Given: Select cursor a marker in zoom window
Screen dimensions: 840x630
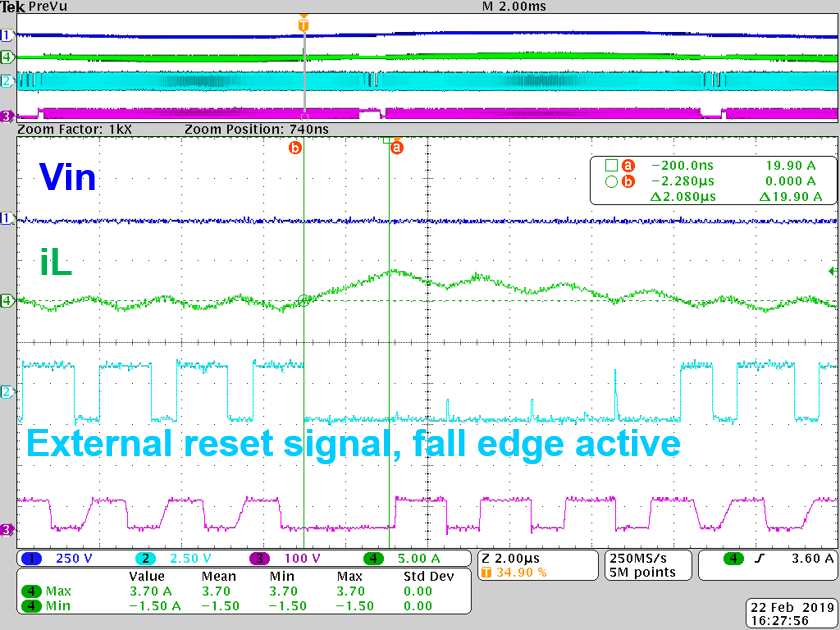Looking at the screenshot, I should (x=397, y=147).
